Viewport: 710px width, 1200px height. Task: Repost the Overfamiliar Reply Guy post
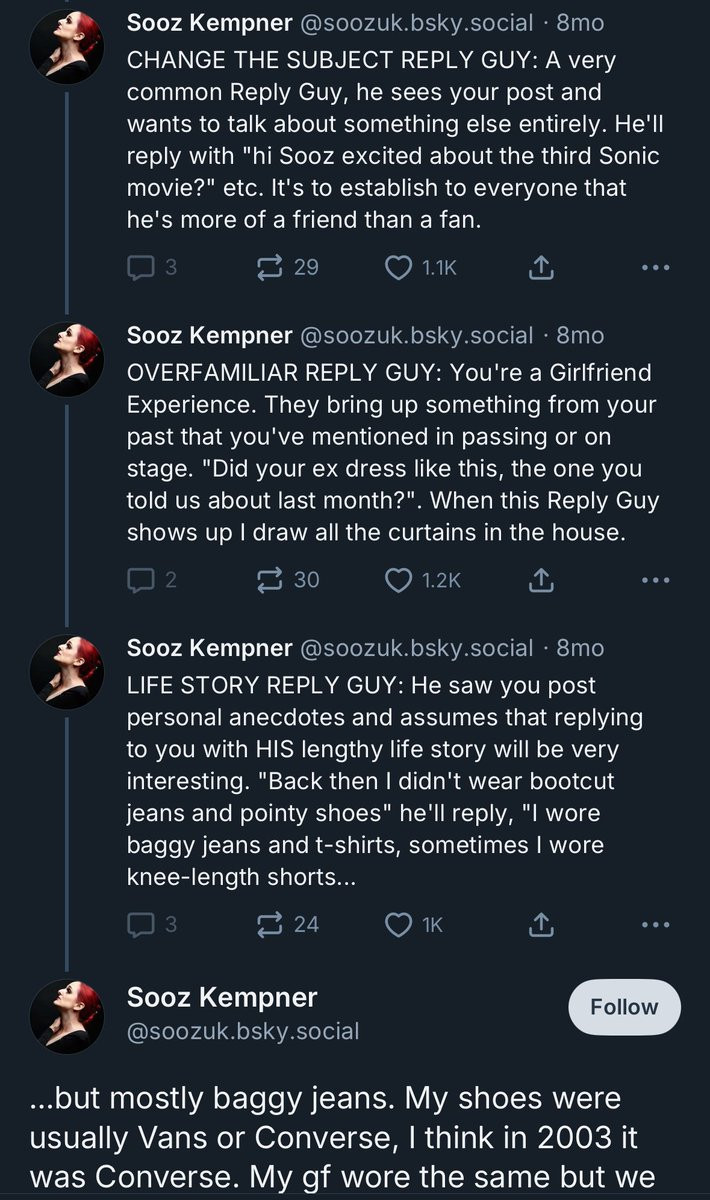(270, 579)
